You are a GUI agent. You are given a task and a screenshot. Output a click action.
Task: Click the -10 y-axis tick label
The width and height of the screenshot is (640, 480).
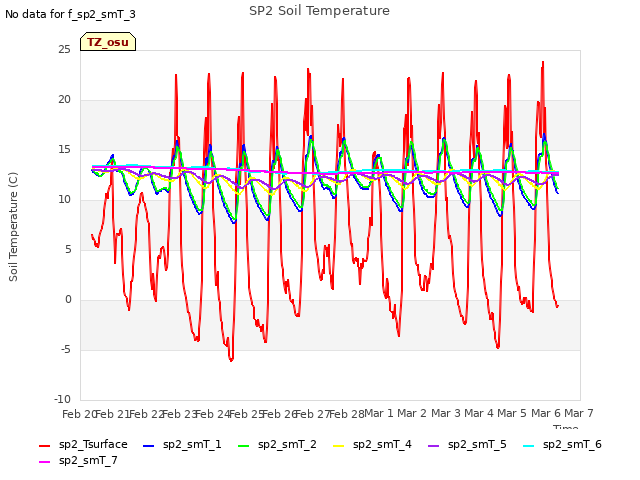pos(62,399)
